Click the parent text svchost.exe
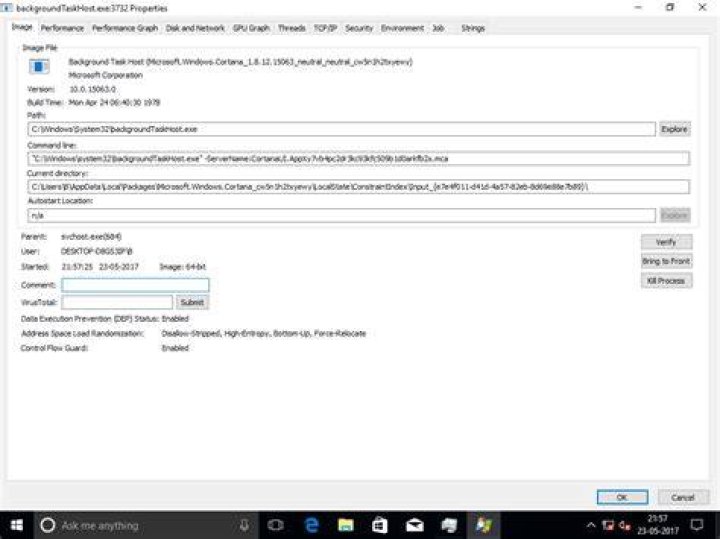Viewport: 720px width, 539px height. (91, 237)
